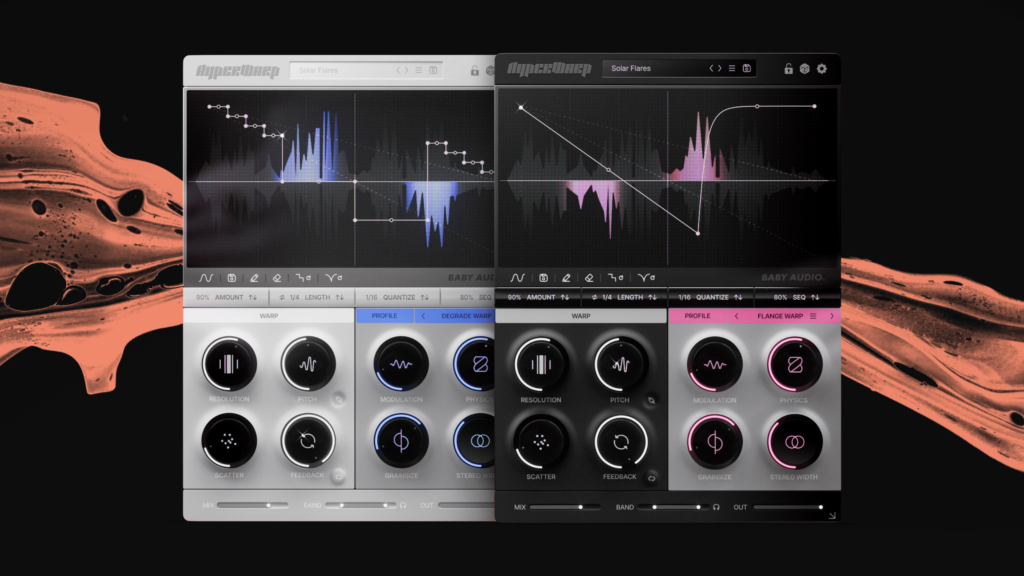
Task: Click pink Stereo Width knob
Action: [x=794, y=442]
